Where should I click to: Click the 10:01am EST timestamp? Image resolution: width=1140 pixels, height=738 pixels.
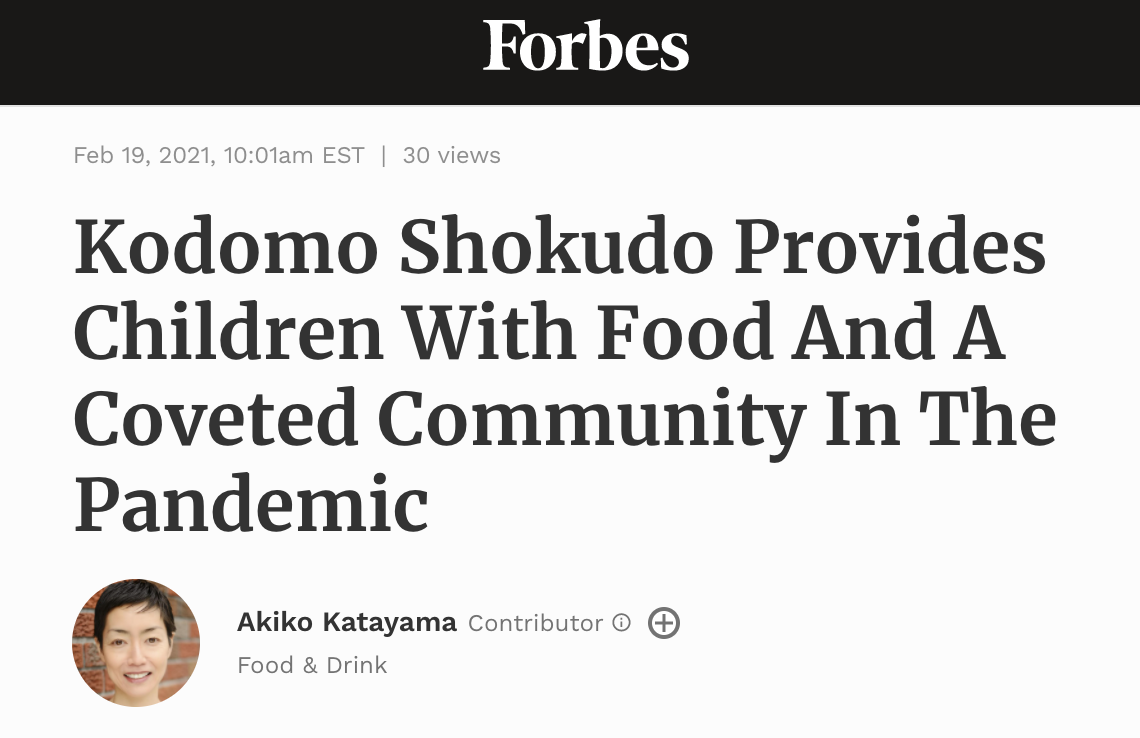[294, 156]
